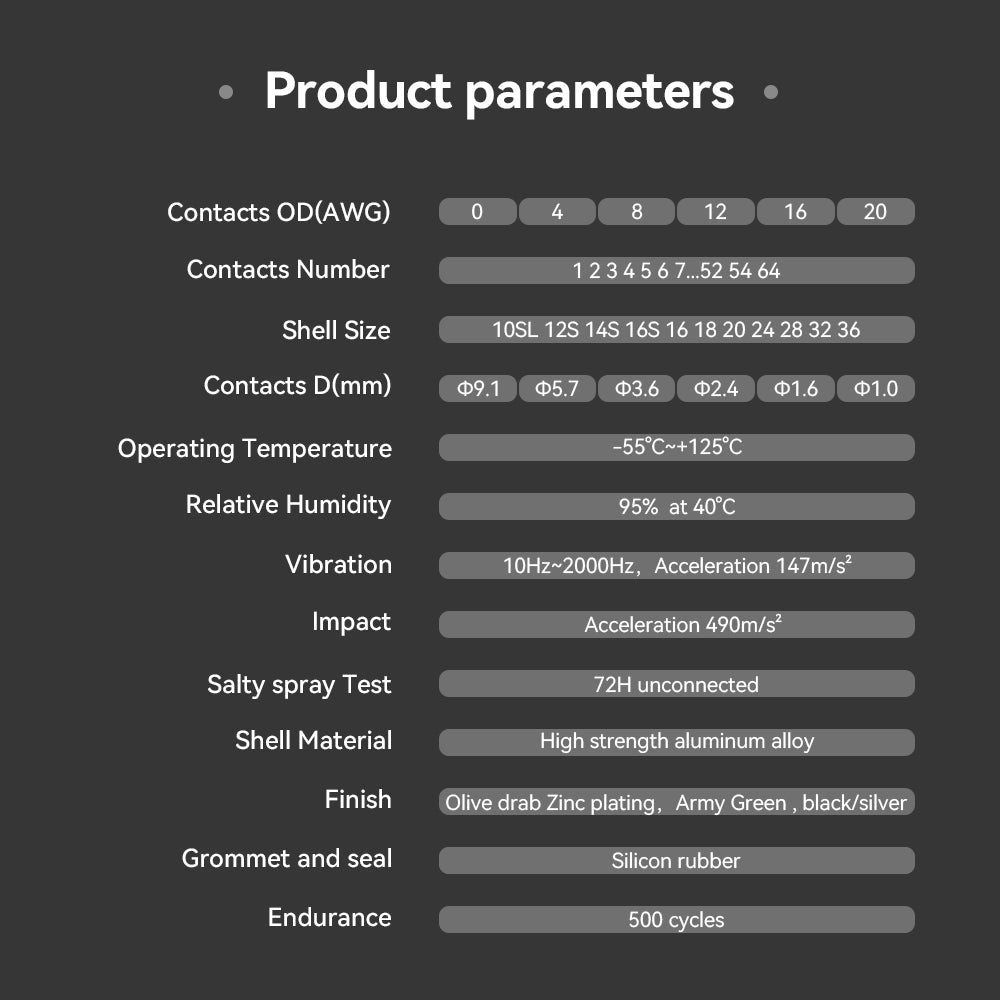Viewport: 1000px width, 1000px height.
Task: Click the Contacts Number value bar
Action: 676,271
